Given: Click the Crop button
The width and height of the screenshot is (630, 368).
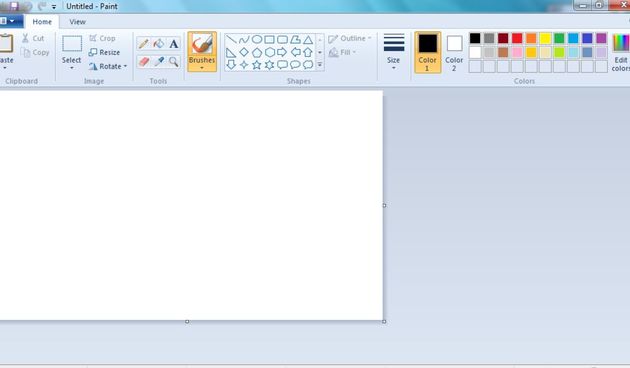Looking at the screenshot, I should pyautogui.click(x=102, y=38).
